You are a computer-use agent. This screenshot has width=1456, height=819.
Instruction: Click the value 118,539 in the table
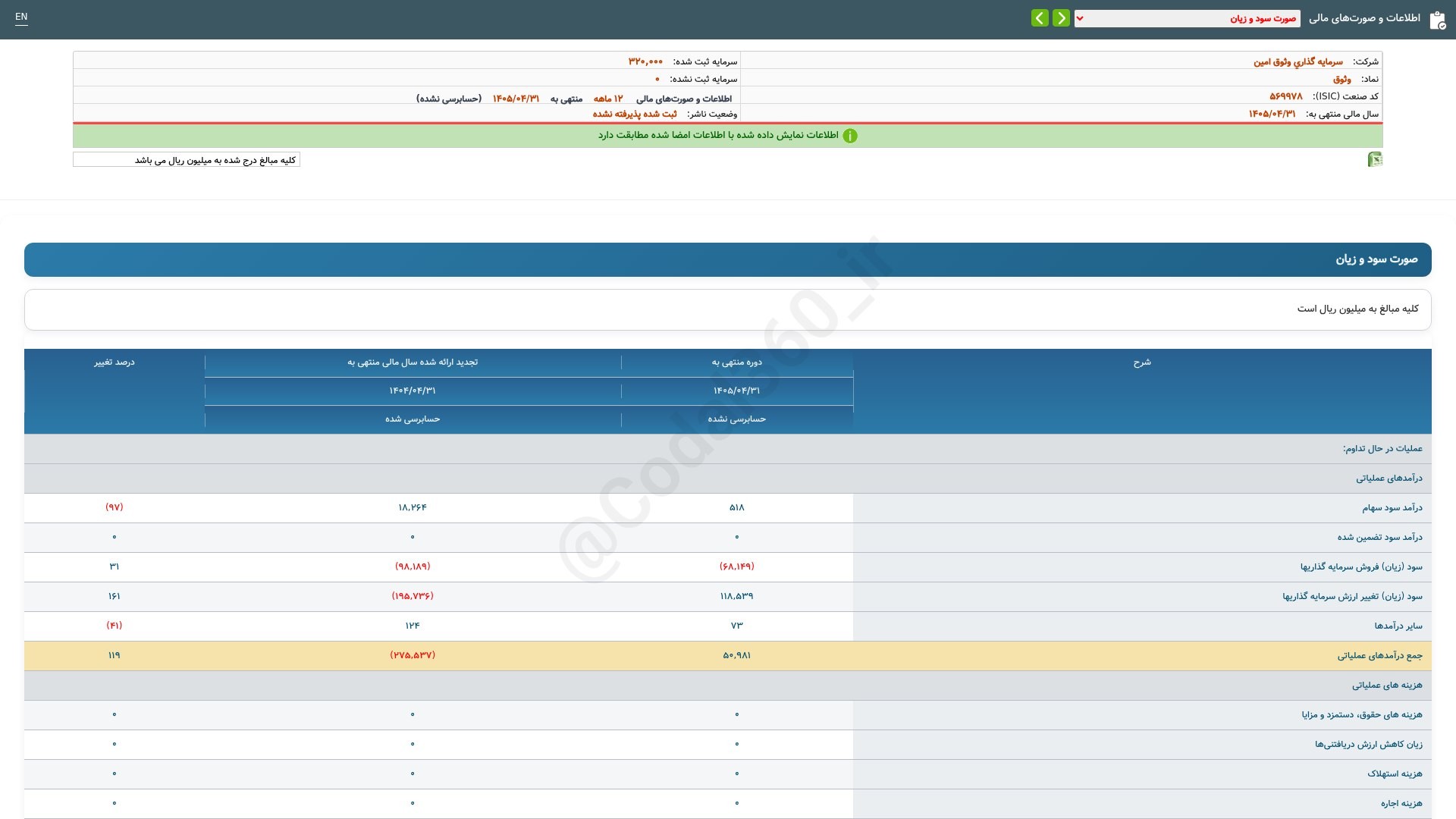pos(736,596)
